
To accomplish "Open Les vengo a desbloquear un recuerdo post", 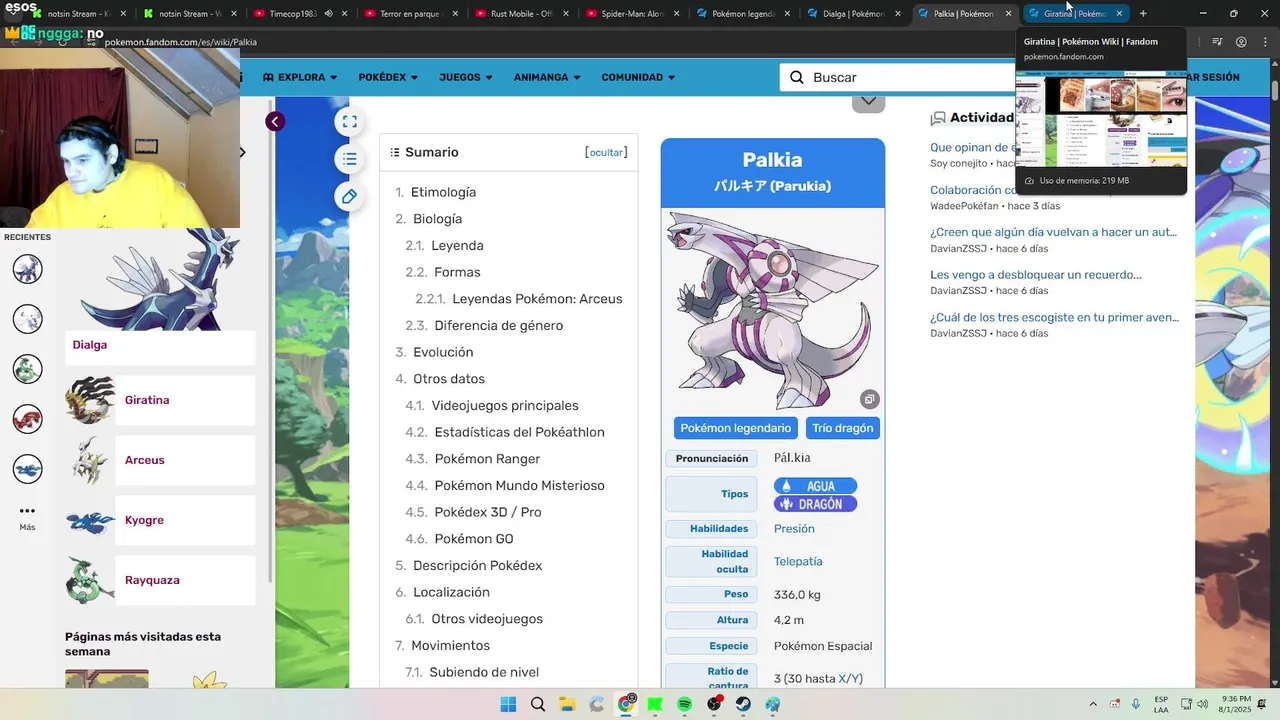I will click(x=1035, y=275).
